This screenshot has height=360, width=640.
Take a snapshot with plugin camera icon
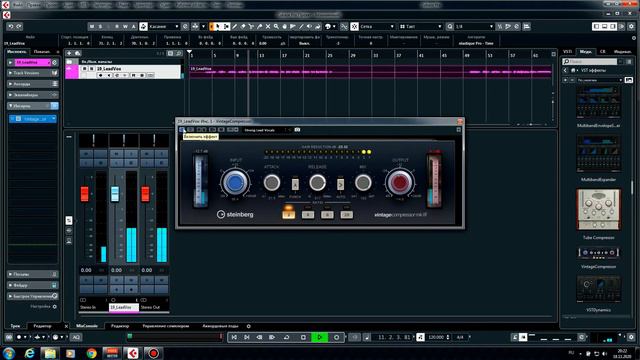click(x=297, y=130)
